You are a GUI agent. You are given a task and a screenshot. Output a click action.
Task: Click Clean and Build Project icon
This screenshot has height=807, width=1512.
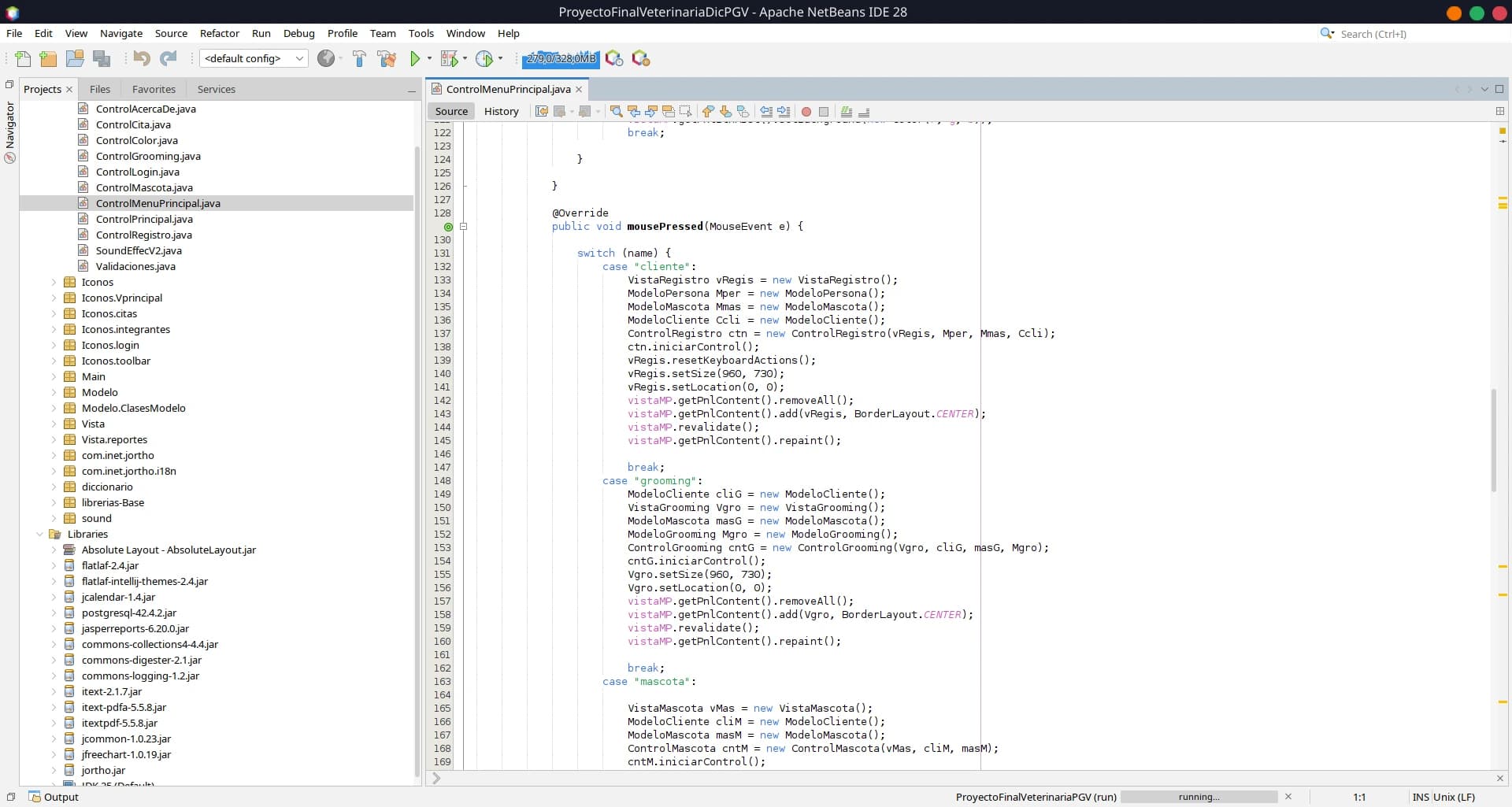387,59
